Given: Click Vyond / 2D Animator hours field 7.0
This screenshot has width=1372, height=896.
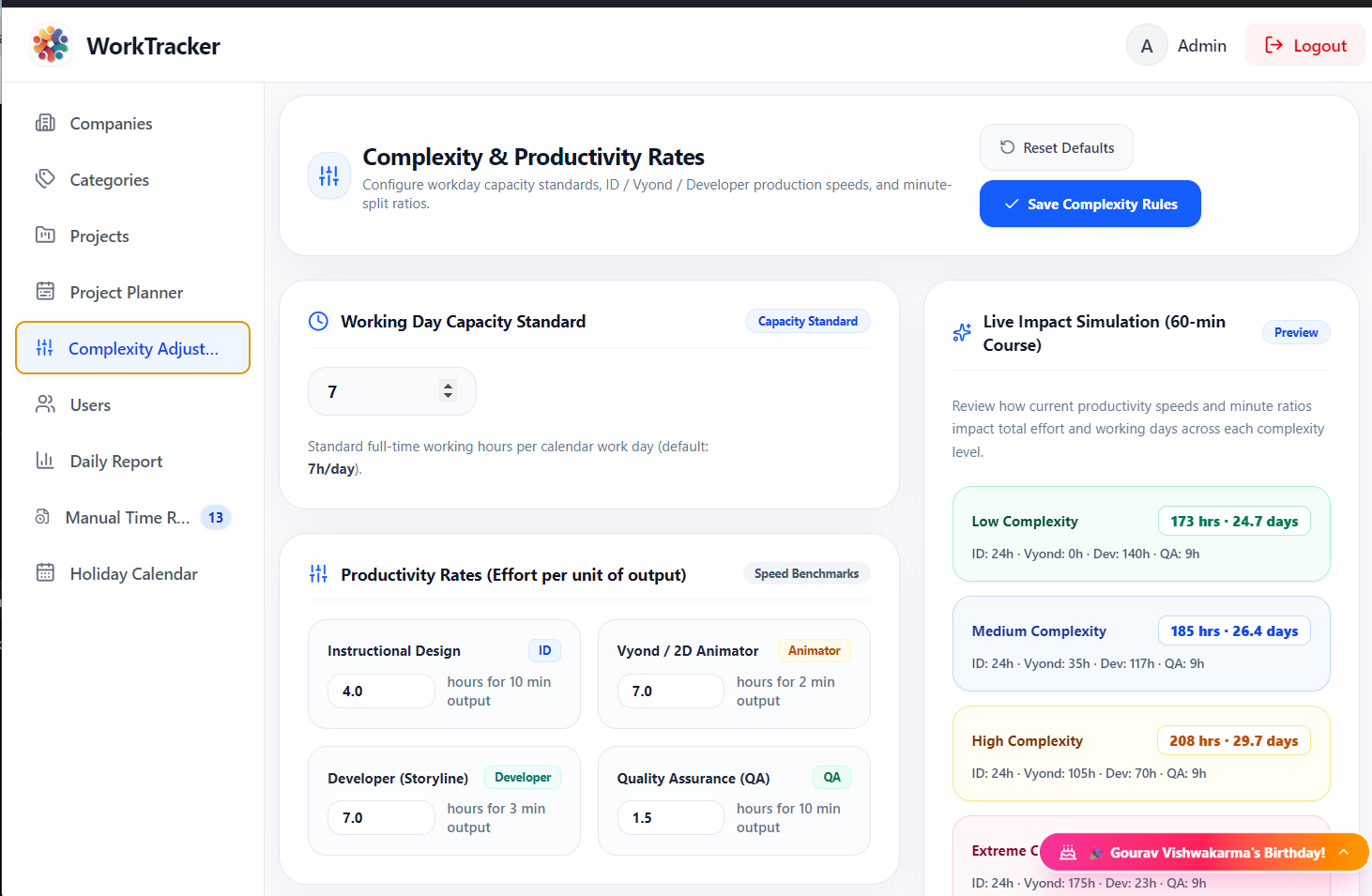Looking at the screenshot, I should [x=671, y=691].
